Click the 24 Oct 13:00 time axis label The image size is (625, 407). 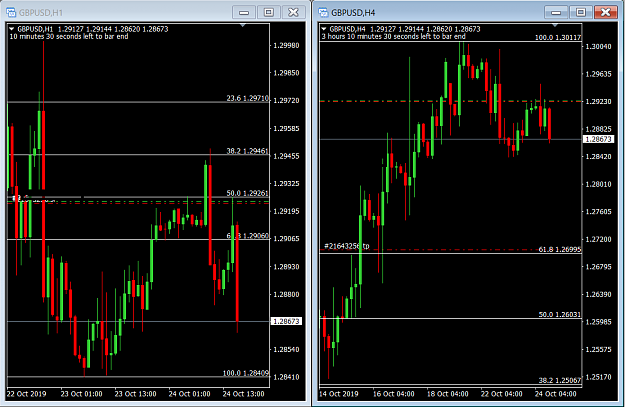pyautogui.click(x=243, y=394)
